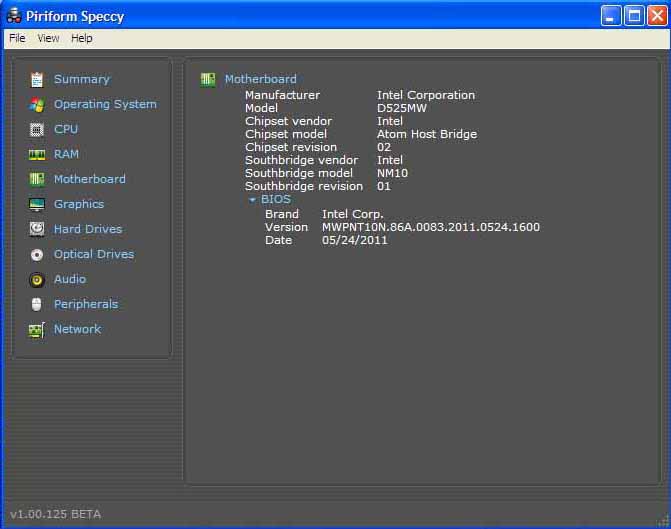This screenshot has width=671, height=529.
Task: Click the RAM memory stick icon
Action: [37, 154]
